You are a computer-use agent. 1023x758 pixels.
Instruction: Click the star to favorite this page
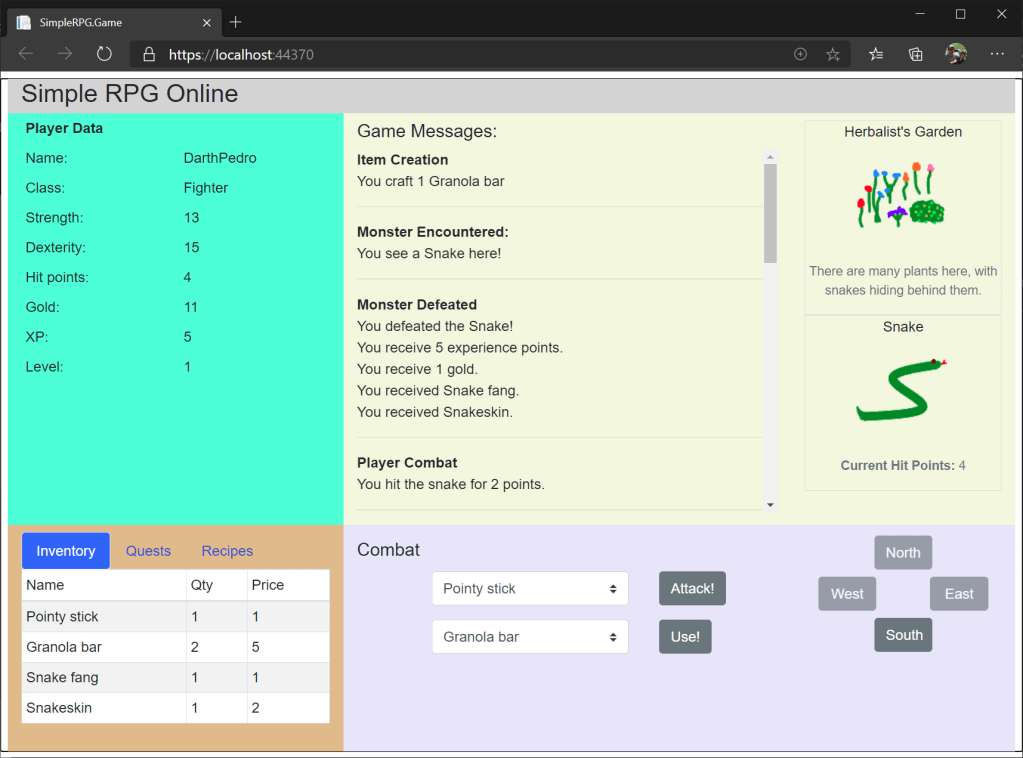coord(833,55)
